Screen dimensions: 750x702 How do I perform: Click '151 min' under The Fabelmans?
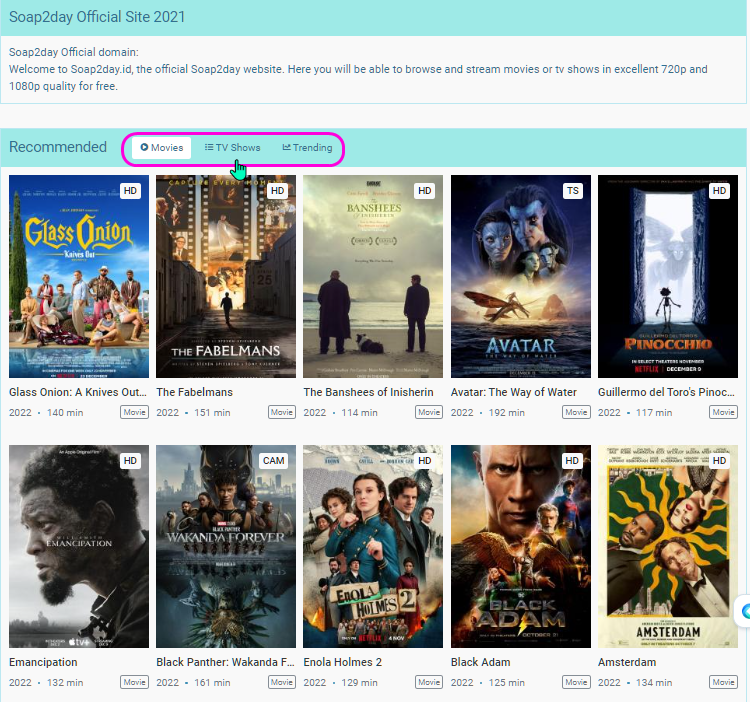pyautogui.click(x=212, y=413)
